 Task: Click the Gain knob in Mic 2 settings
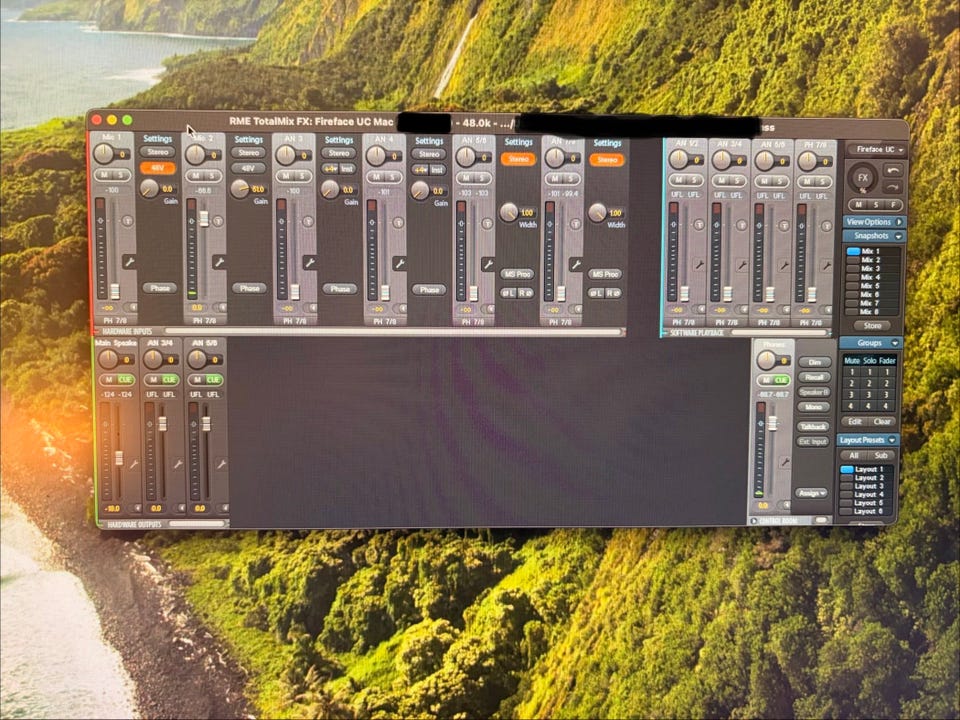239,189
